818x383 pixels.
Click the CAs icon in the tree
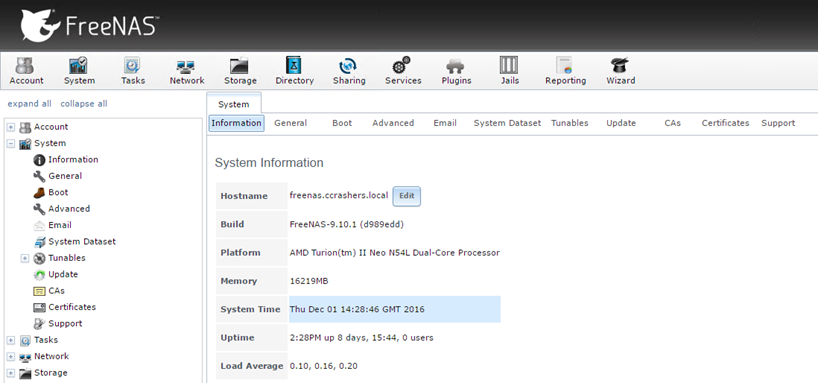pos(39,291)
